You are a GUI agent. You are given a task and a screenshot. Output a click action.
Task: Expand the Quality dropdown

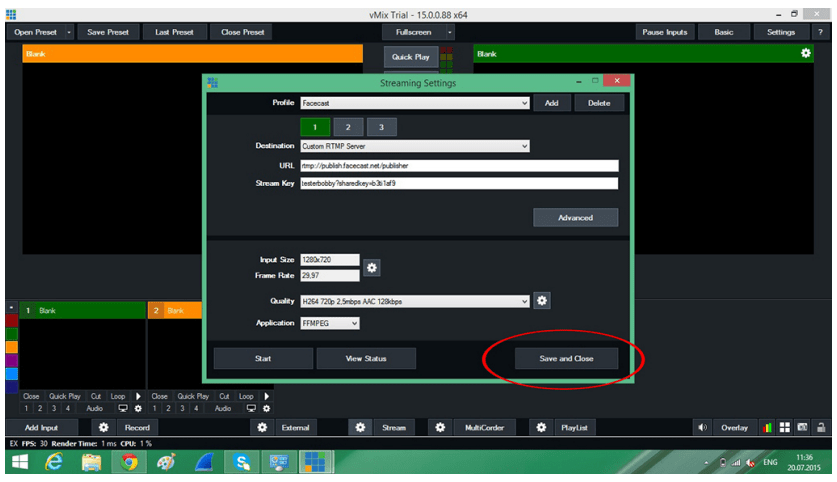524,302
